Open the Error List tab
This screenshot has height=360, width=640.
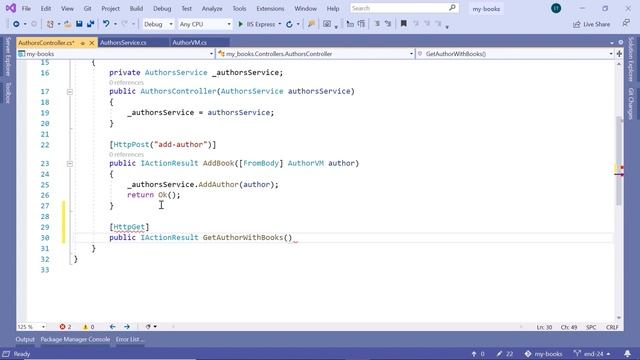tap(129, 339)
